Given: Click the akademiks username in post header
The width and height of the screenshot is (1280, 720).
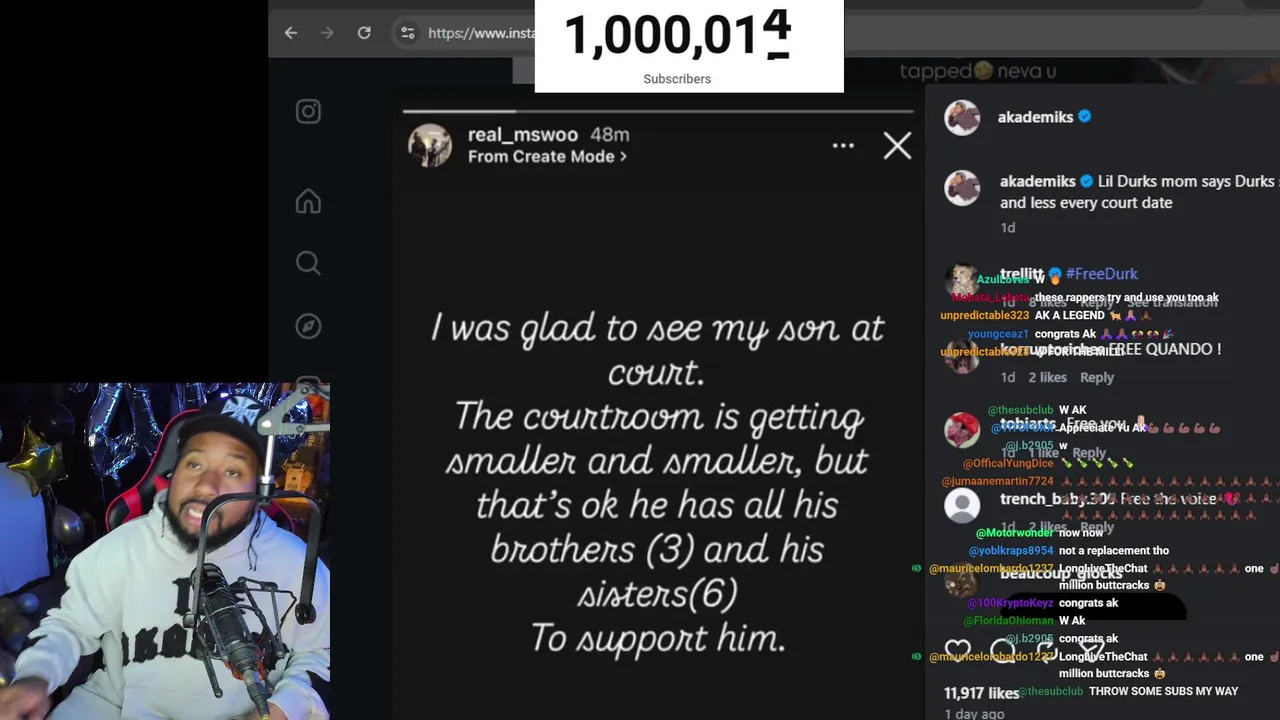Looking at the screenshot, I should click(x=1035, y=117).
